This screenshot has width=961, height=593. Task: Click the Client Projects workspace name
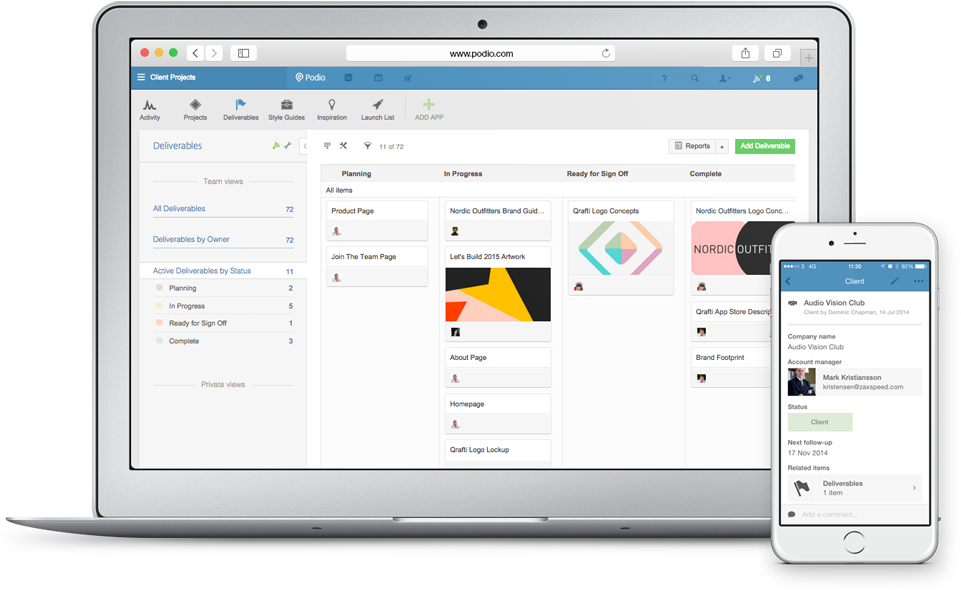173,77
